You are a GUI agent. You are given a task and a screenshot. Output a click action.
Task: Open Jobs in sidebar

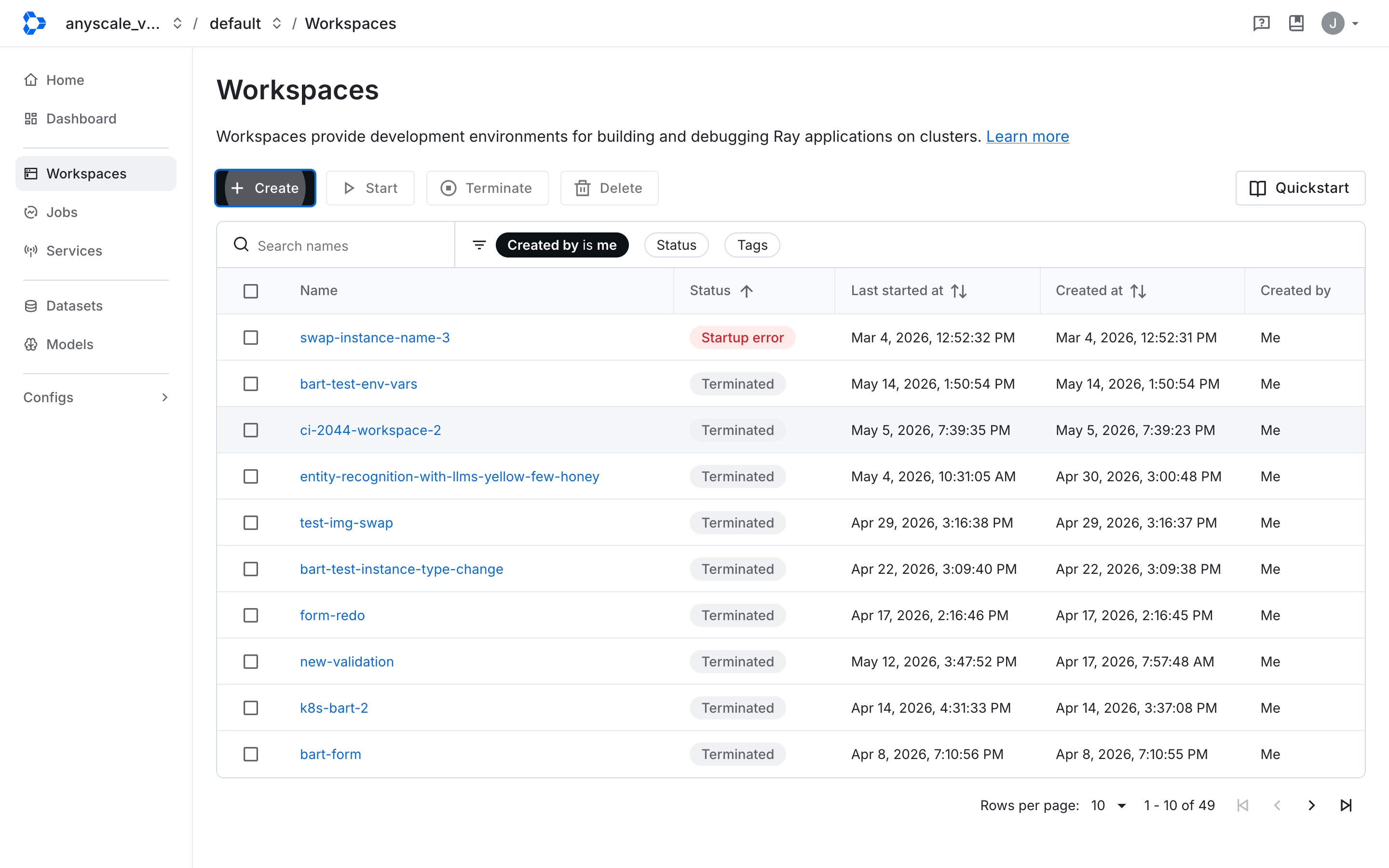[x=96, y=212]
